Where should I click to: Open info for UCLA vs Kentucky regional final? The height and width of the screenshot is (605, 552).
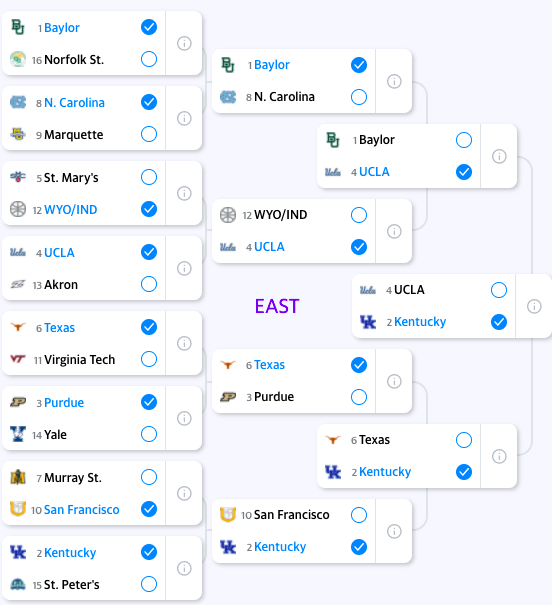[534, 306]
